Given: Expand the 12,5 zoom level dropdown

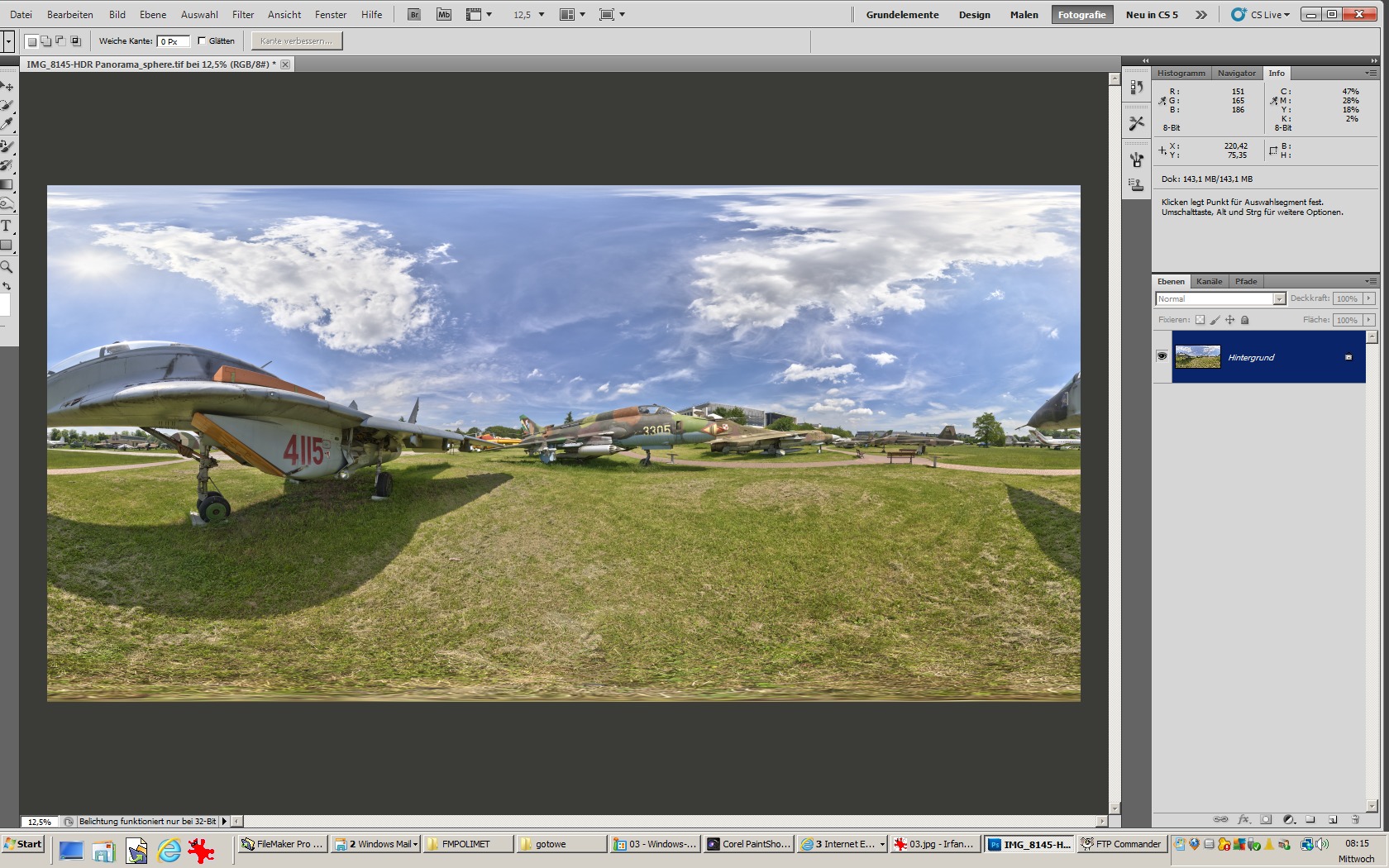Looking at the screenshot, I should [542, 15].
